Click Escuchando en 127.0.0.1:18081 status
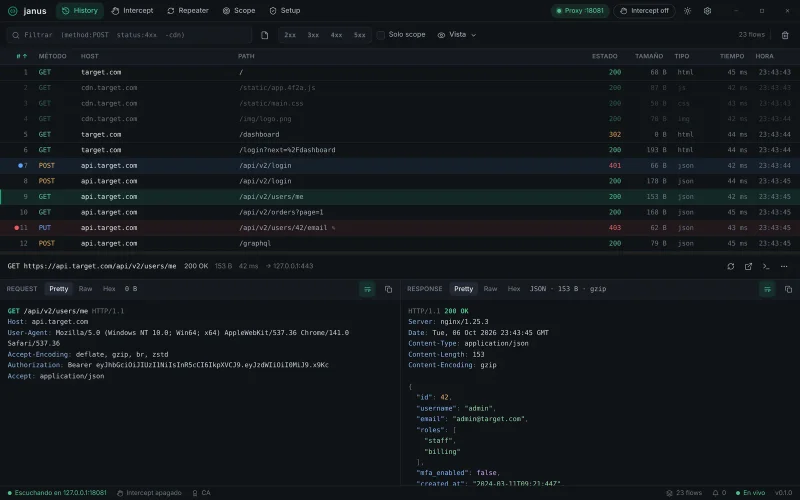The width and height of the screenshot is (800, 500). [x=57, y=493]
